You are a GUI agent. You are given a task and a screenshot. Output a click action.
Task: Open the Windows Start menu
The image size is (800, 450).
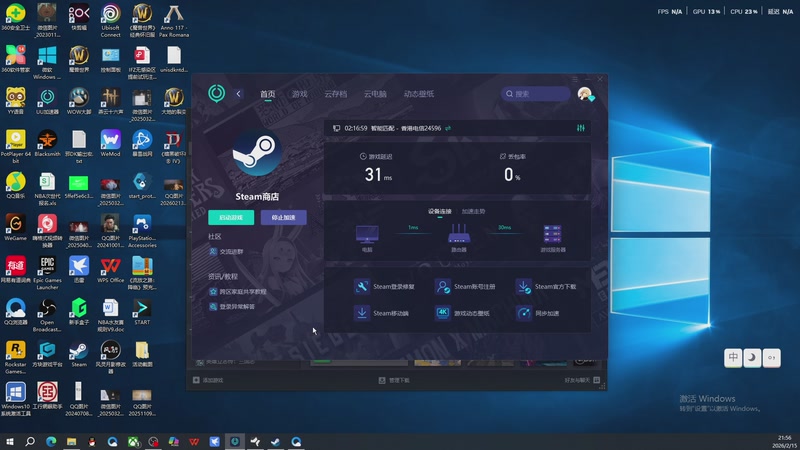coord(9,441)
